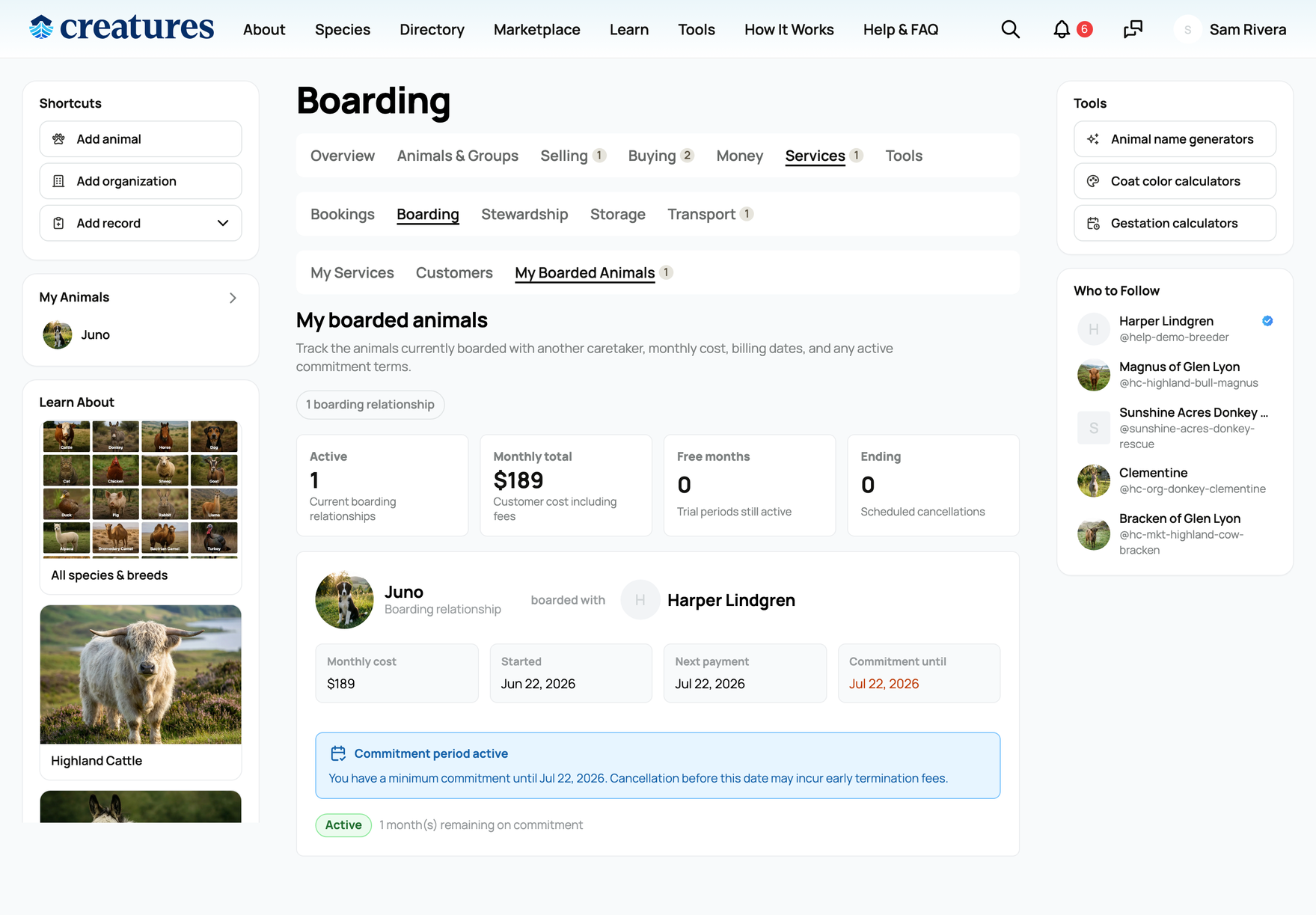Click the building icon beside Add organization

tap(58, 181)
